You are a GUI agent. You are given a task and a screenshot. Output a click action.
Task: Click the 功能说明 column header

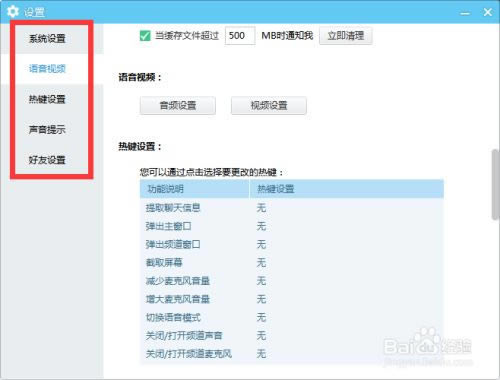[x=194, y=189]
